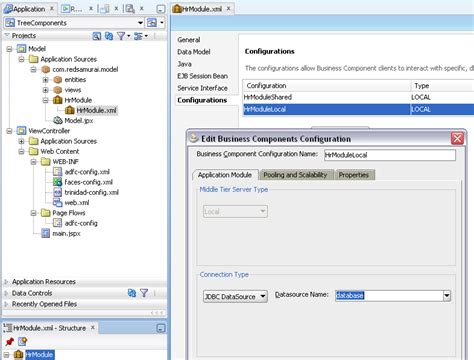Viewport: 474px width, 360px height.
Task: Open the JDBC DataSource connection type dropdown
Action: [x=235, y=296]
